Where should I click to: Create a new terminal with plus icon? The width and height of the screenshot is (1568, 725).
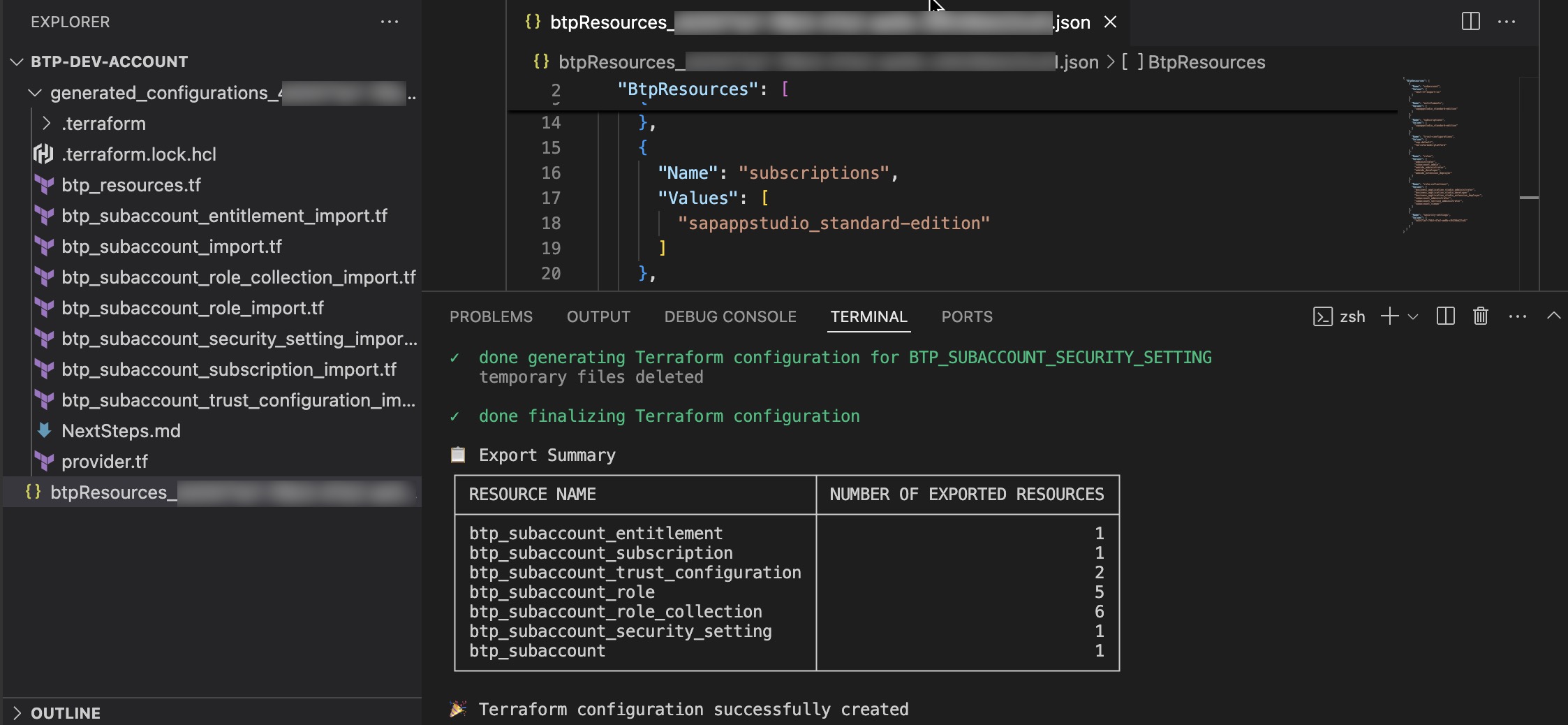click(1389, 316)
